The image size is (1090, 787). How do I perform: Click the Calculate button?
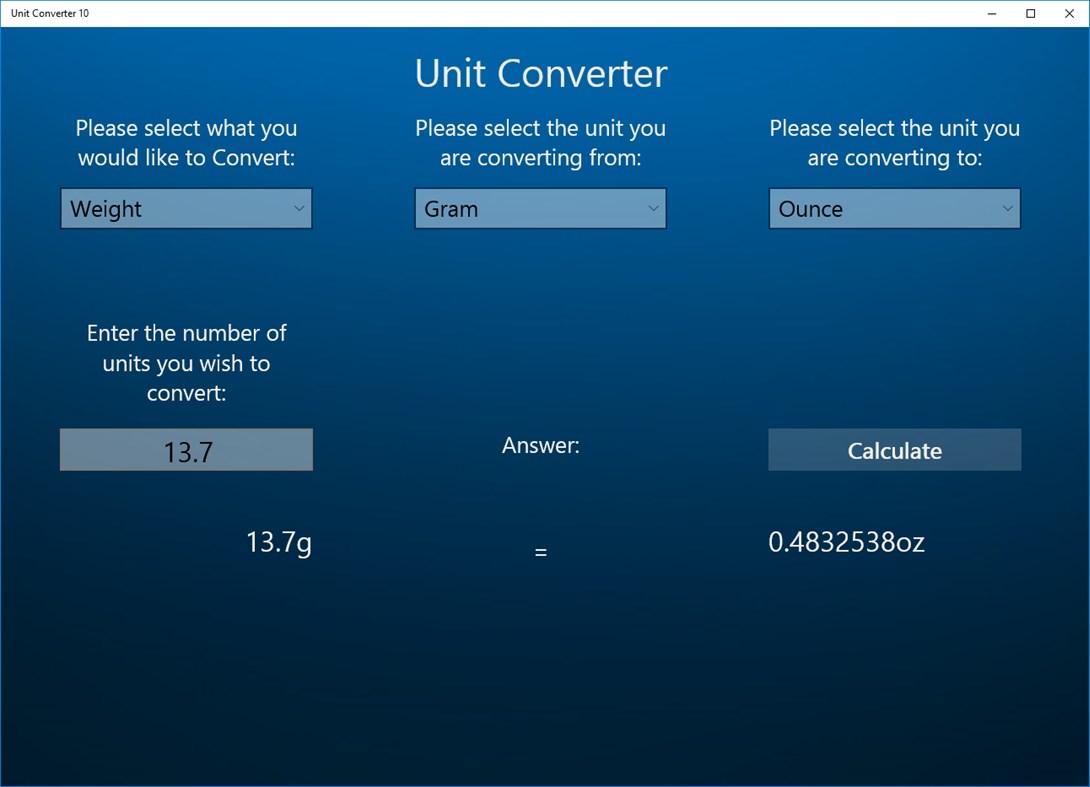894,450
